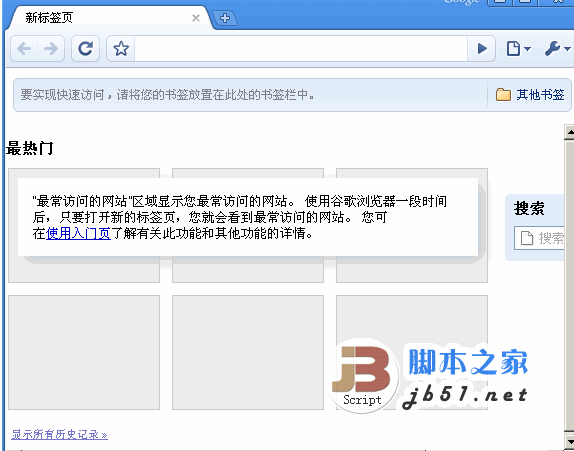Go forward with the forward arrow button

(51, 48)
